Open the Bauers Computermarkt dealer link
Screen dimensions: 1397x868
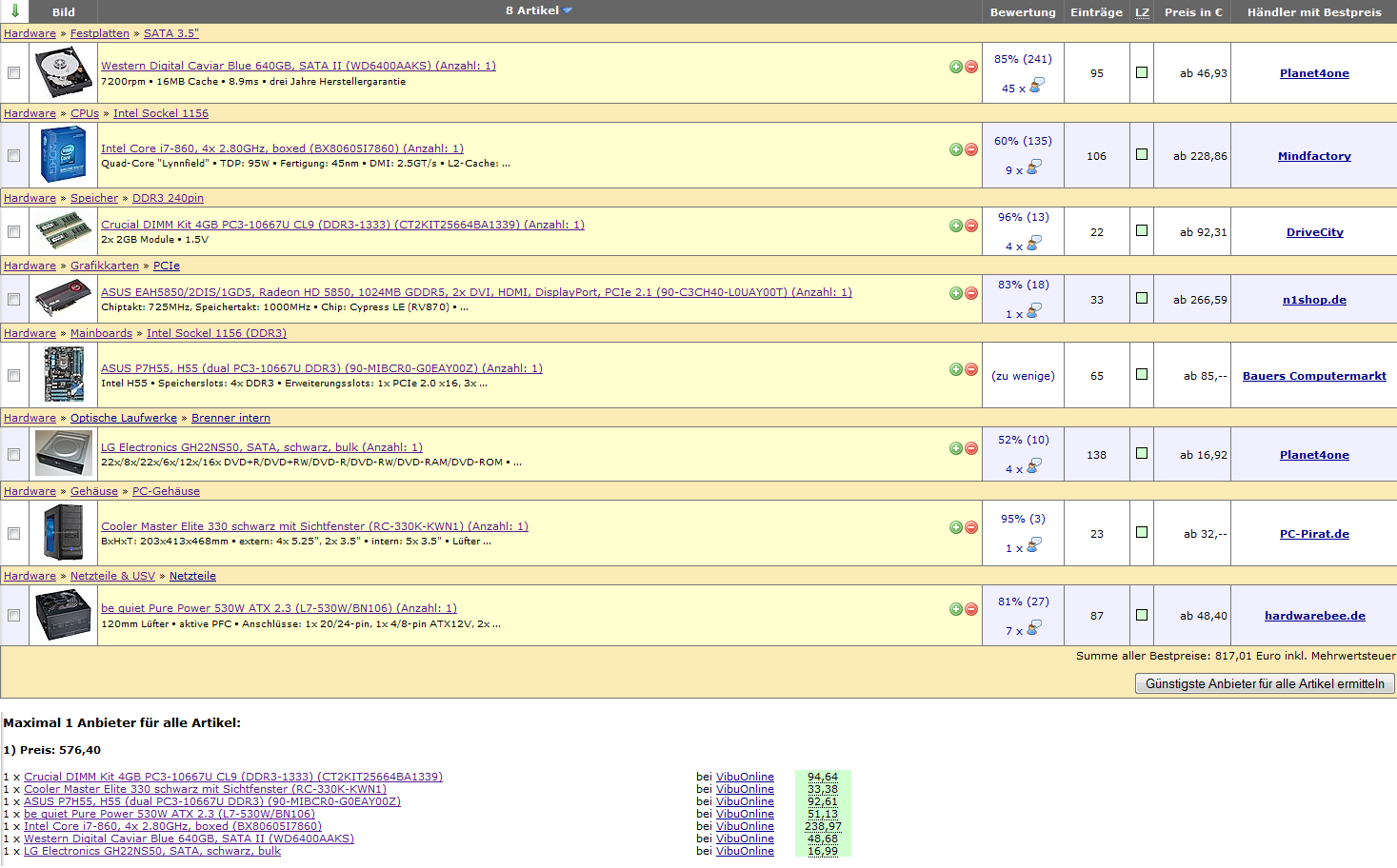tap(1314, 376)
